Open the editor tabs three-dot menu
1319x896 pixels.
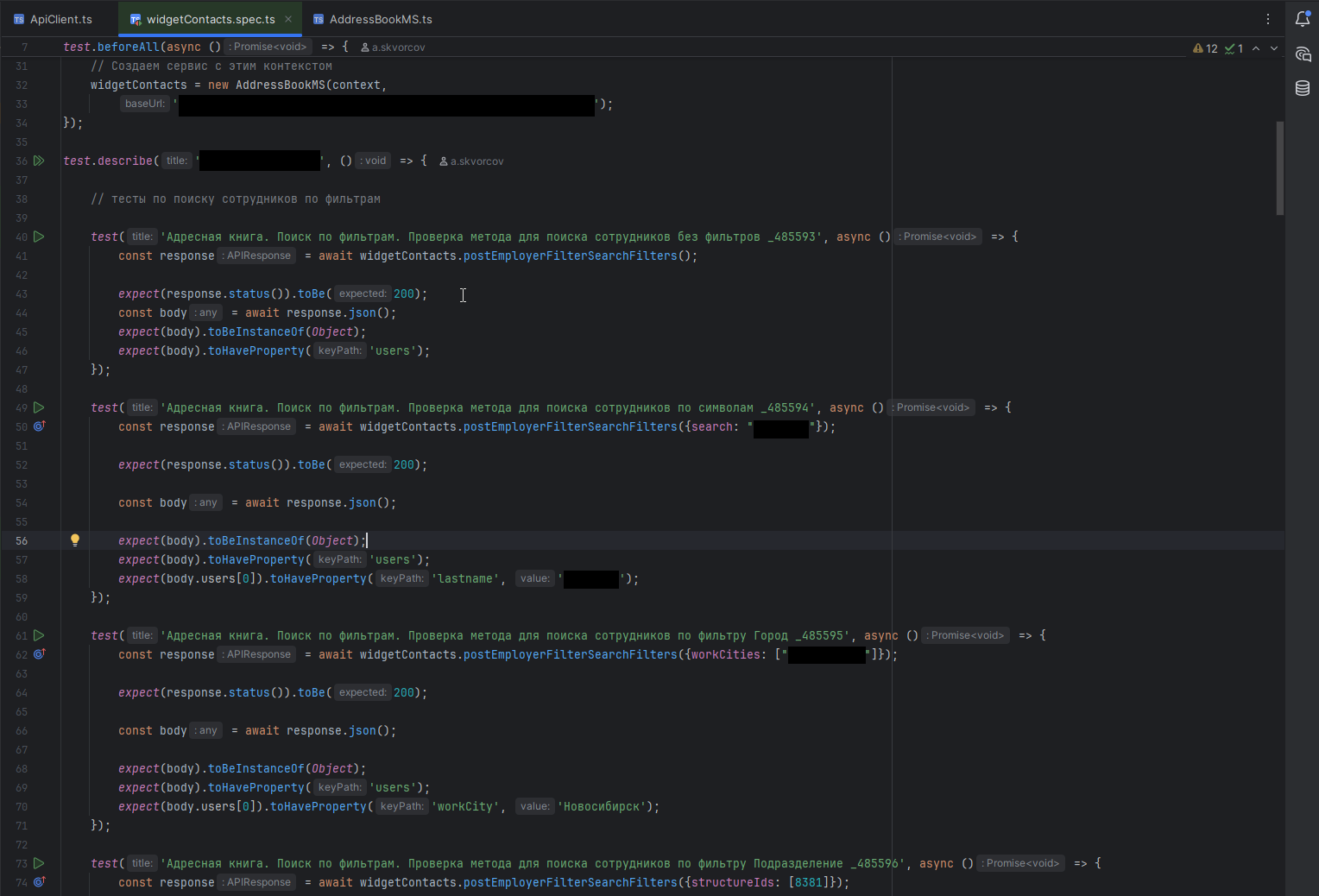[1268, 19]
